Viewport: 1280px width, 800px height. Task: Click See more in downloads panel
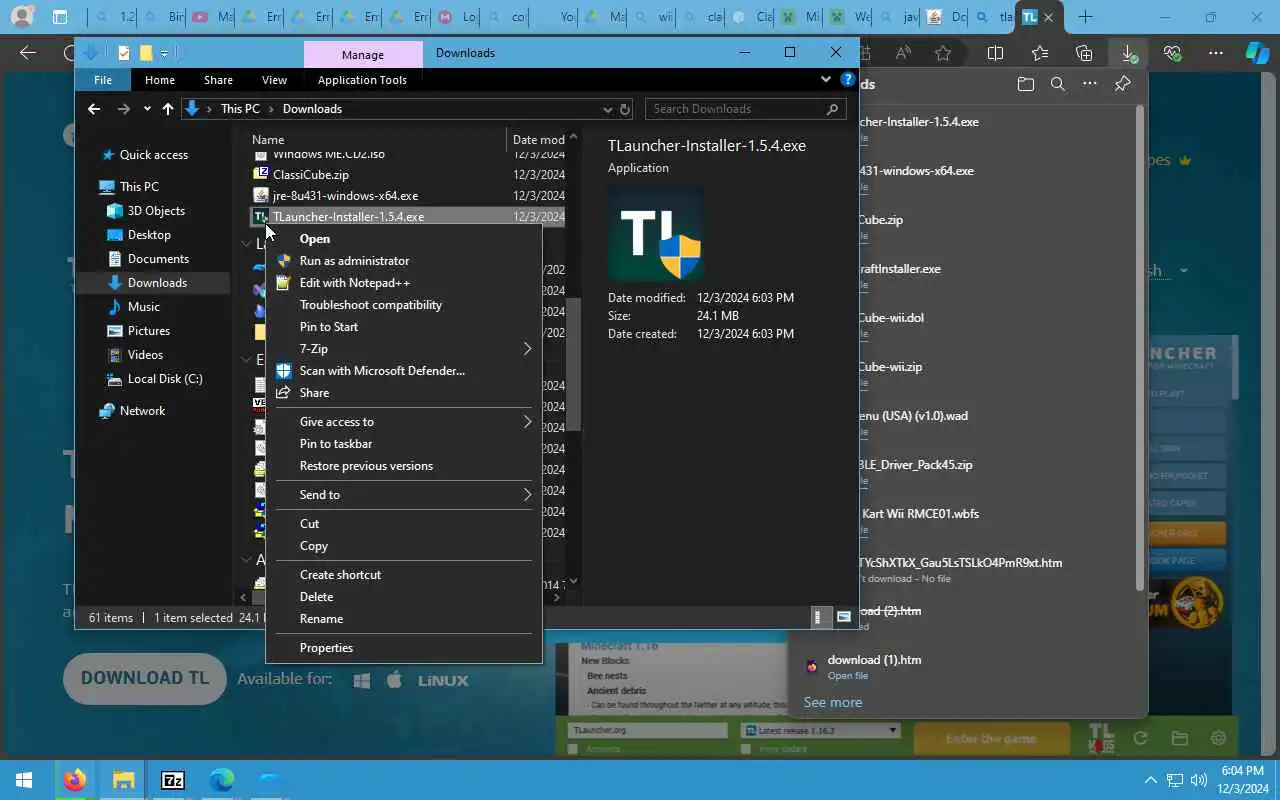tap(833, 702)
